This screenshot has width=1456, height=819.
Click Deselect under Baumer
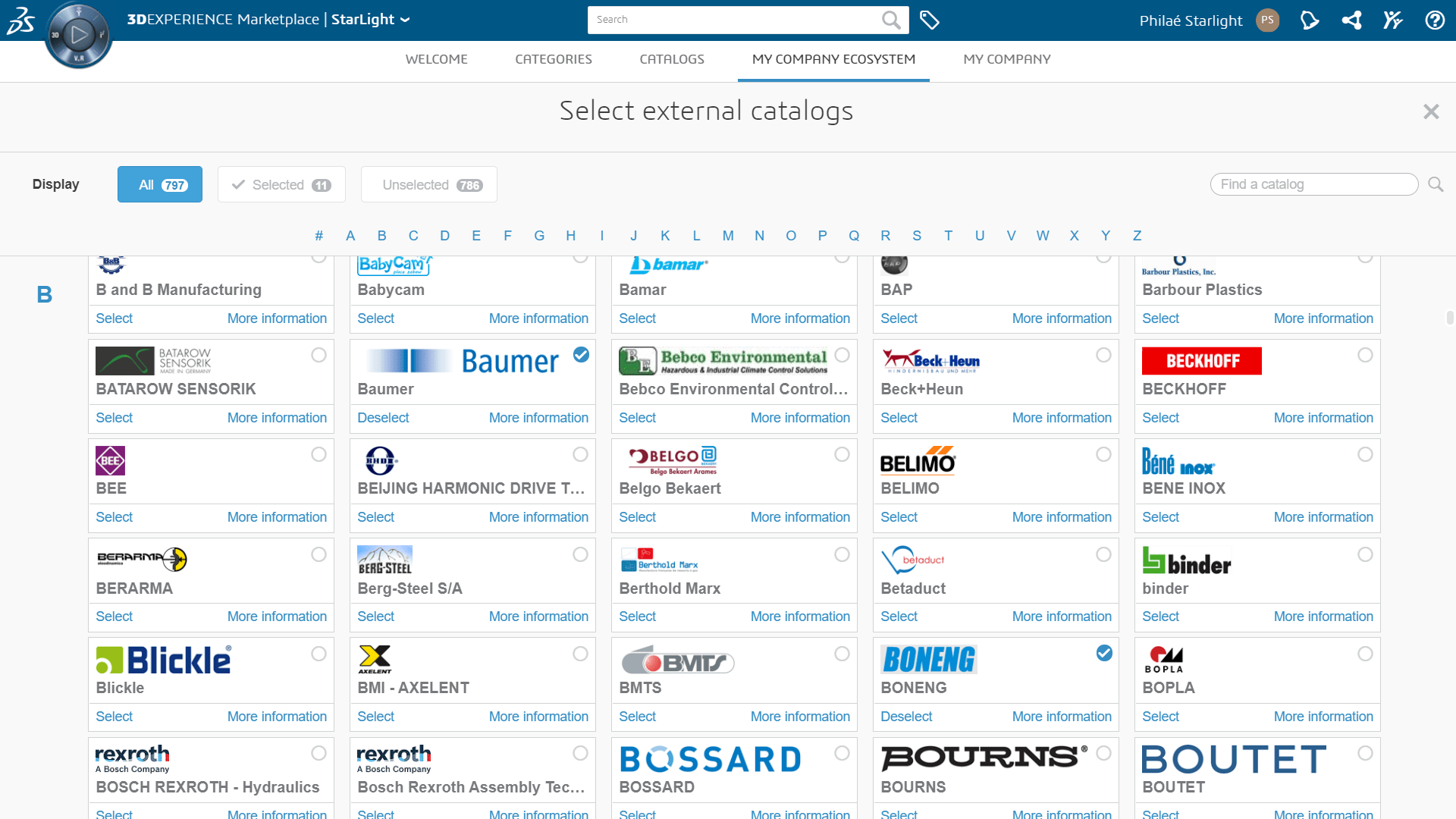pos(383,418)
